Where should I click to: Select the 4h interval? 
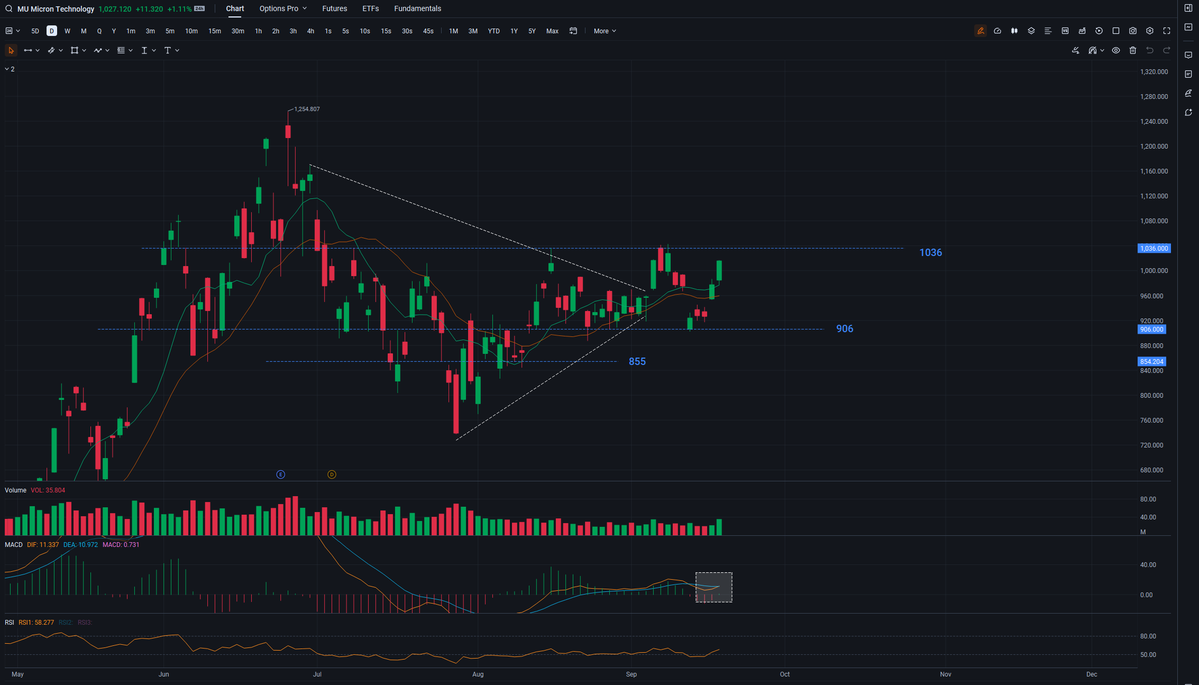pos(310,31)
